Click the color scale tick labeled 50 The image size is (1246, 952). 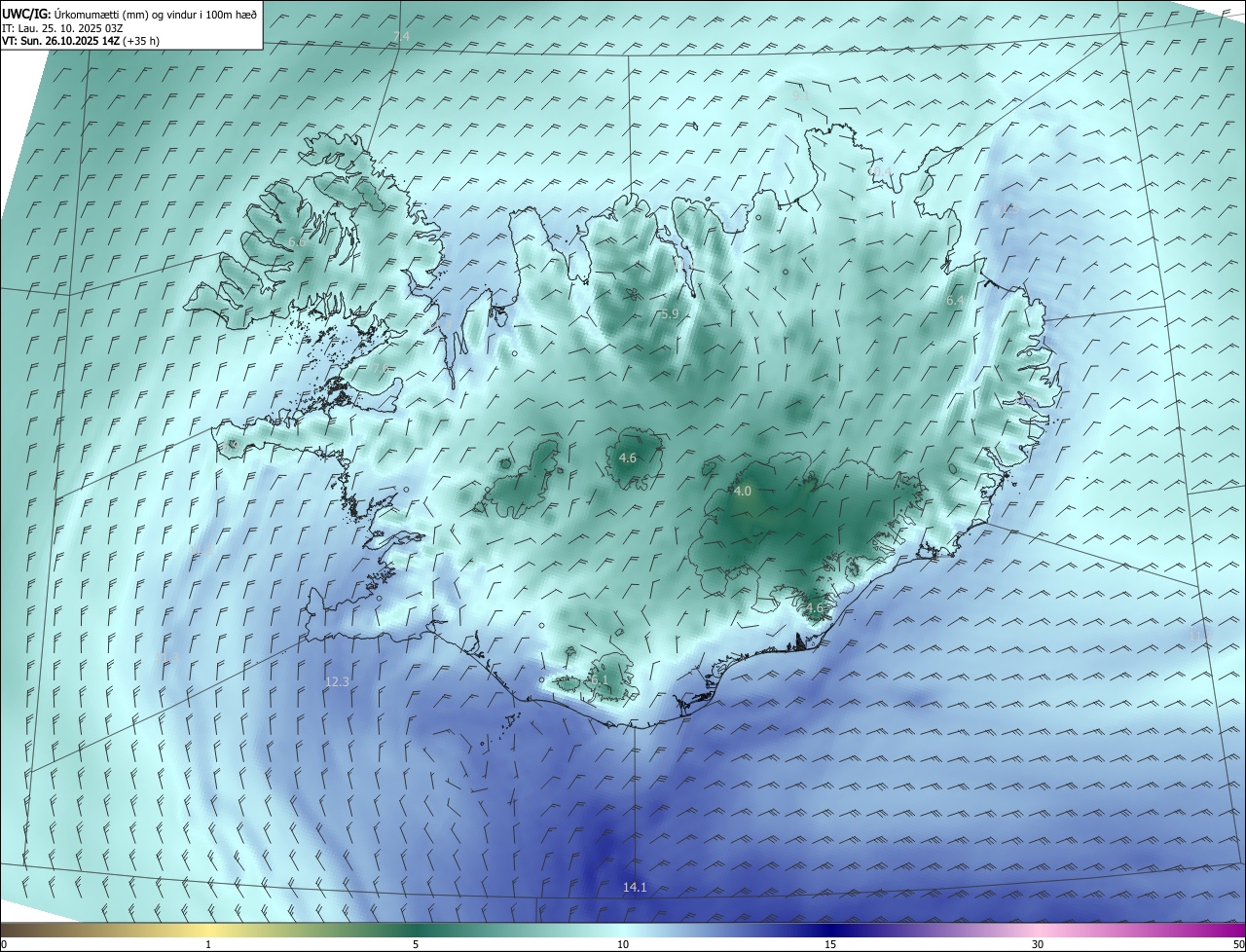[x=1238, y=944]
